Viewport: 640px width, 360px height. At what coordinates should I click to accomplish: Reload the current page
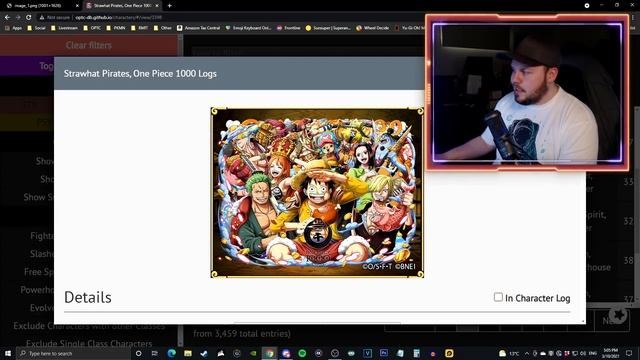[x=29, y=18]
